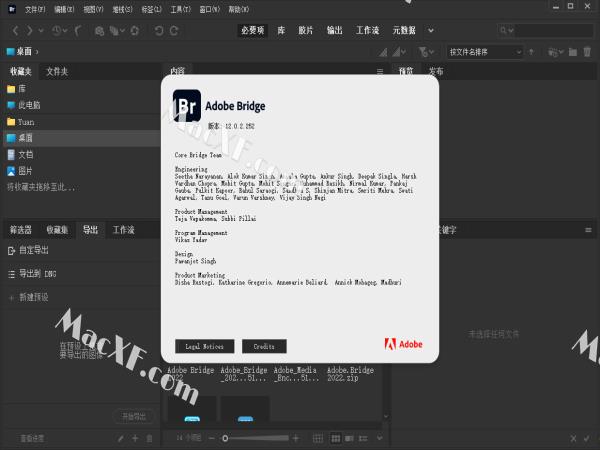The width and height of the screenshot is (600, 450).
Task: Go forward with the right arrow icon
Action: click(29, 30)
